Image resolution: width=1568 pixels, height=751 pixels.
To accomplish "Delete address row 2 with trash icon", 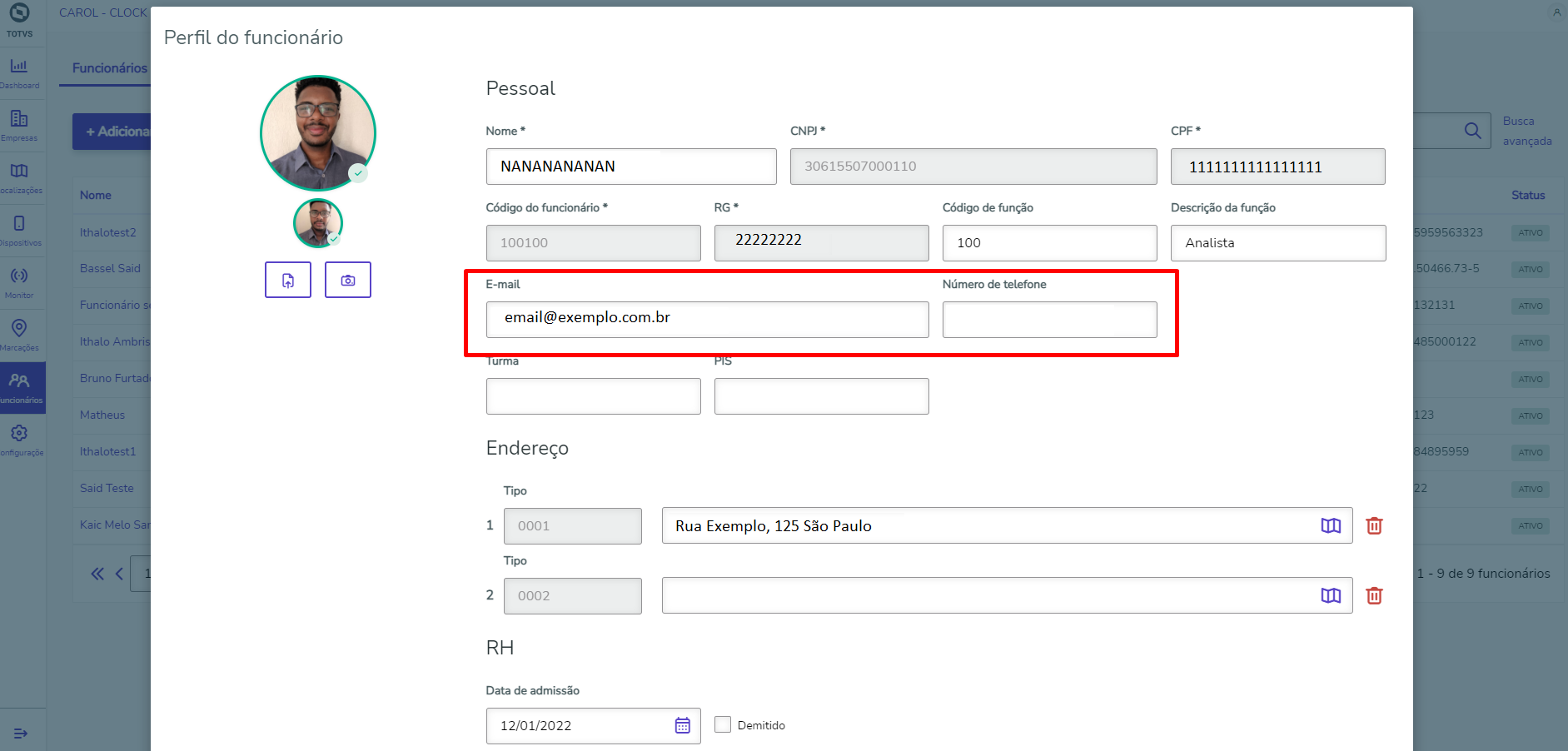I will pyautogui.click(x=1374, y=595).
